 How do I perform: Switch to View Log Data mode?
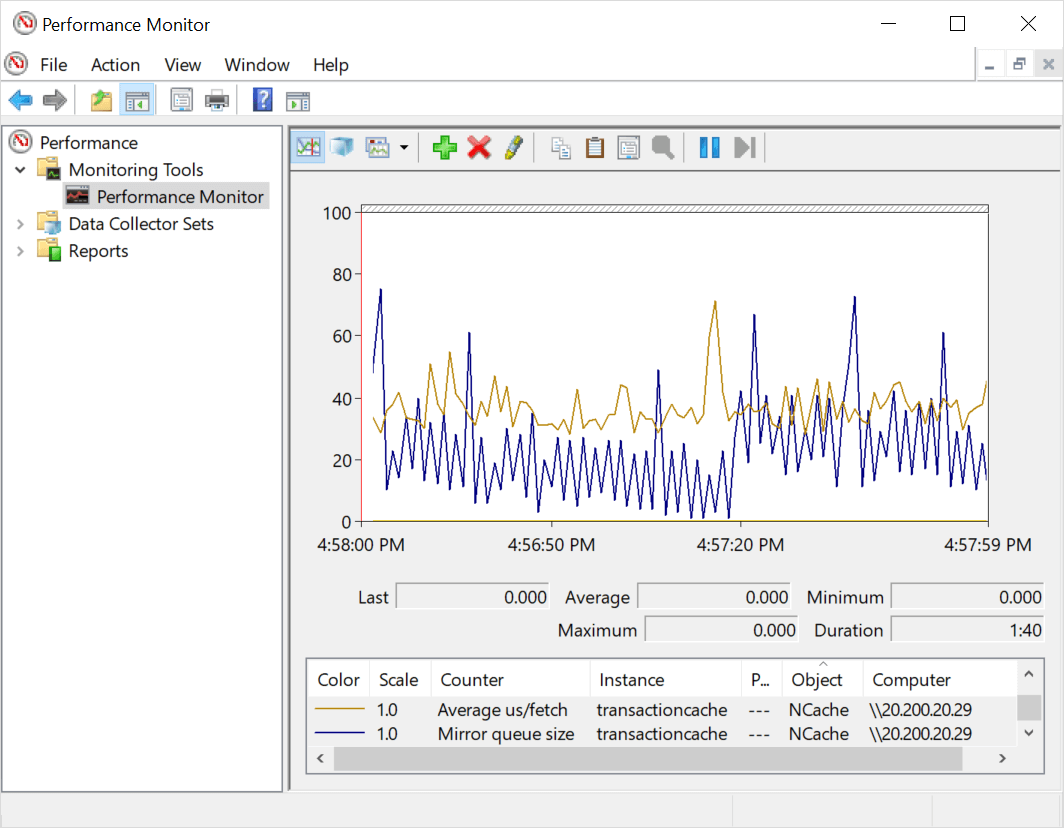pyautogui.click(x=341, y=147)
